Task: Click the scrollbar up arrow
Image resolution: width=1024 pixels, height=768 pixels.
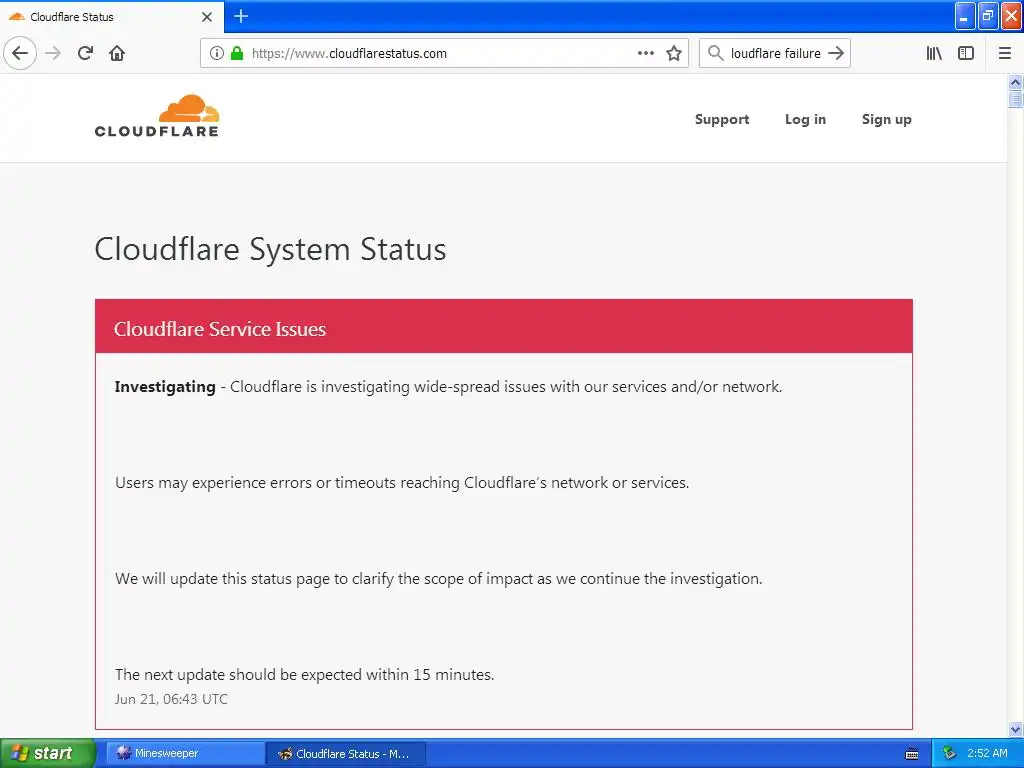Action: point(1015,82)
